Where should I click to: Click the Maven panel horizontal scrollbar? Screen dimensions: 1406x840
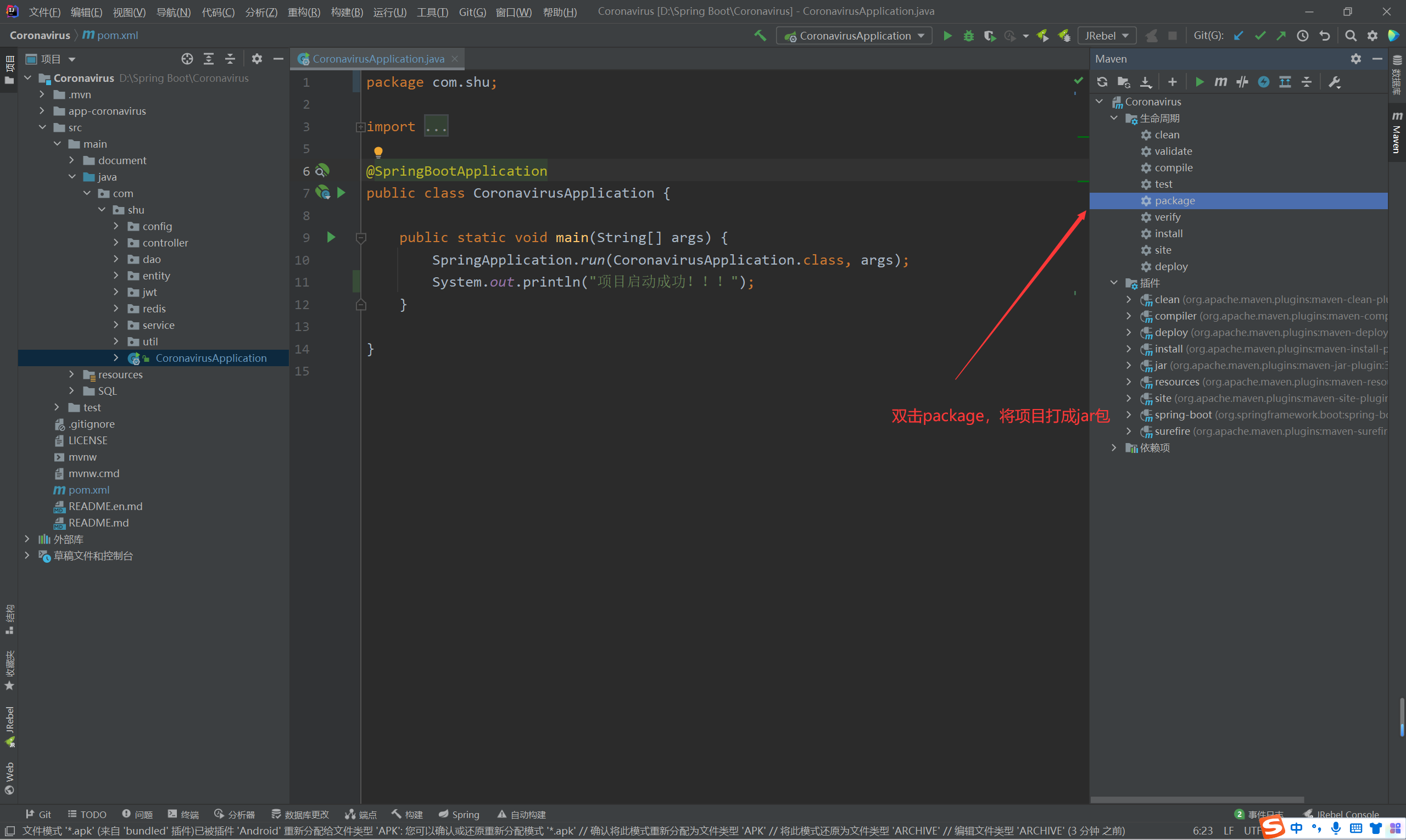point(1197,800)
